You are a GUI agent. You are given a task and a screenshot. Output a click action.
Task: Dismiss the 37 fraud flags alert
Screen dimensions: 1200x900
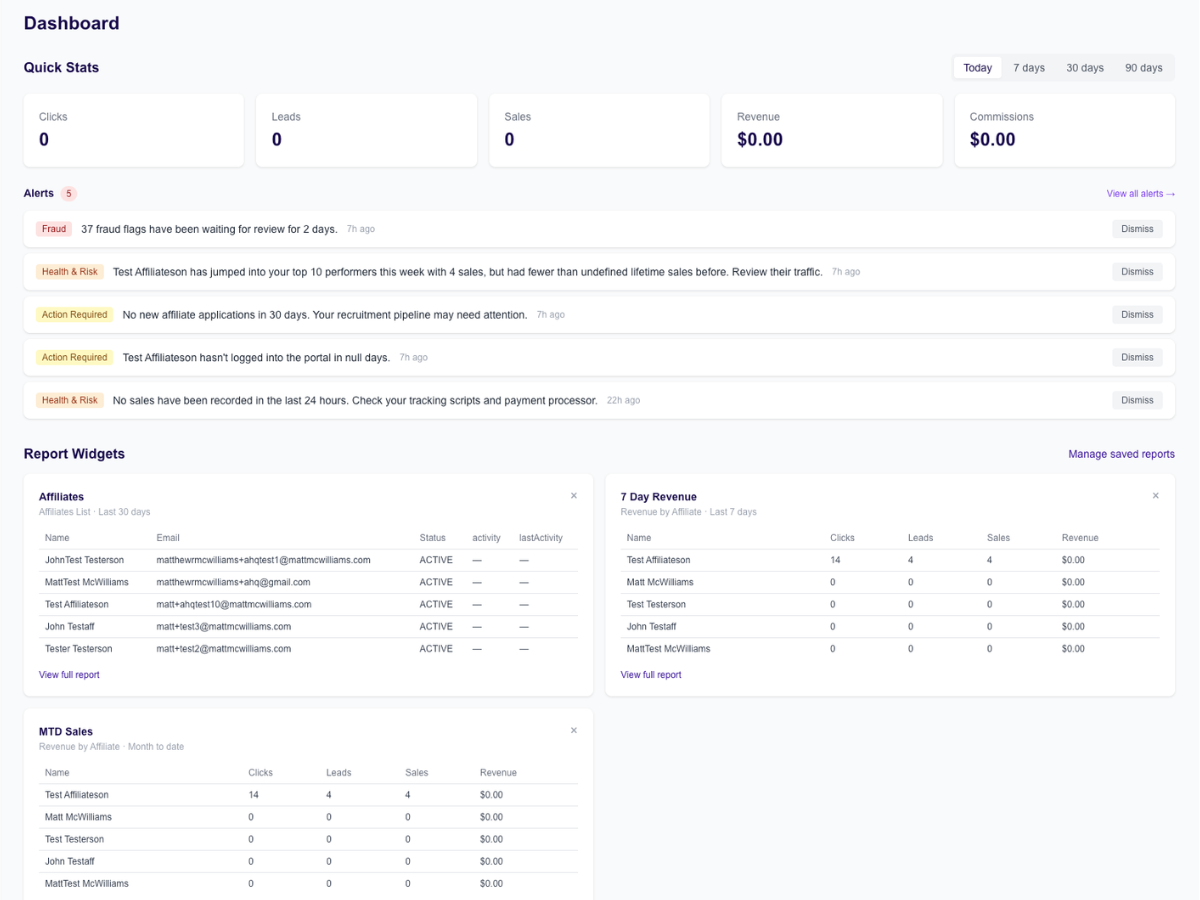tap(1138, 229)
